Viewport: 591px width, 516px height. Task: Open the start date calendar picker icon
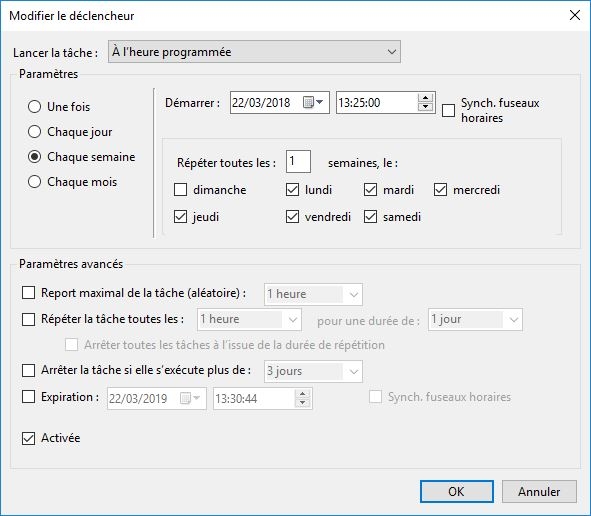[313, 102]
